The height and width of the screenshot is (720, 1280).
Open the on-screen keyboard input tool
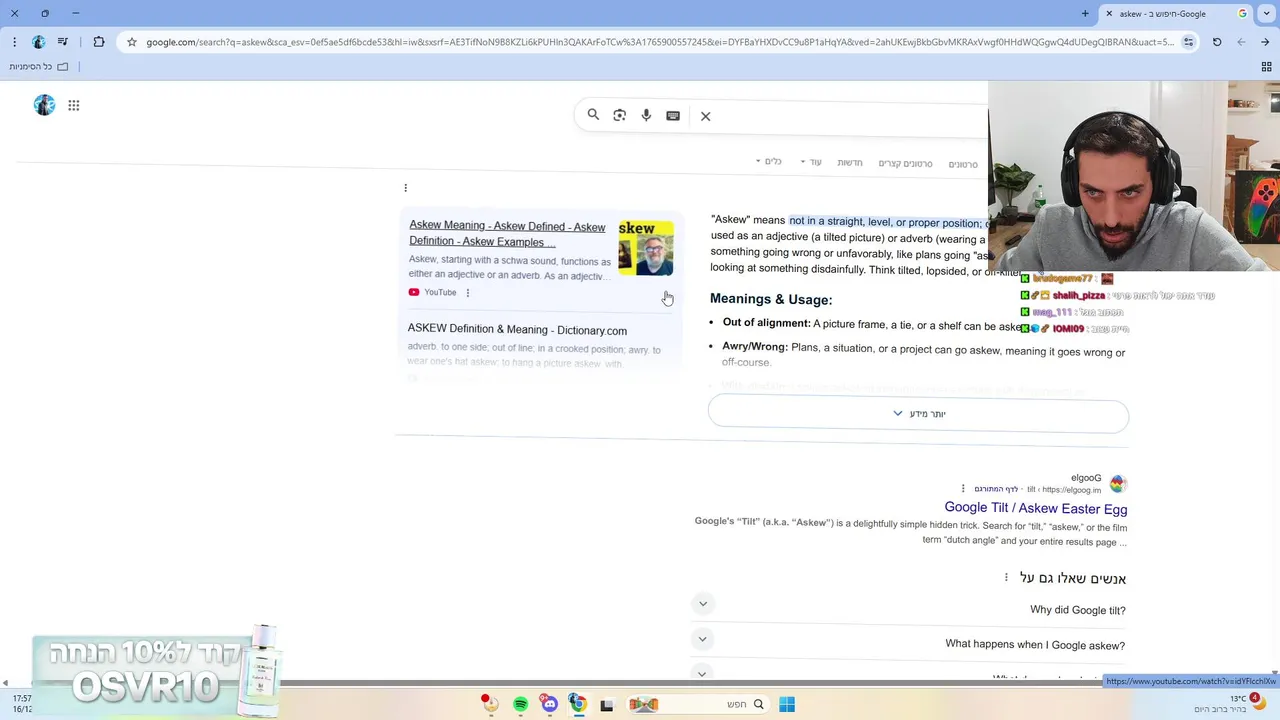pyautogui.click(x=673, y=116)
